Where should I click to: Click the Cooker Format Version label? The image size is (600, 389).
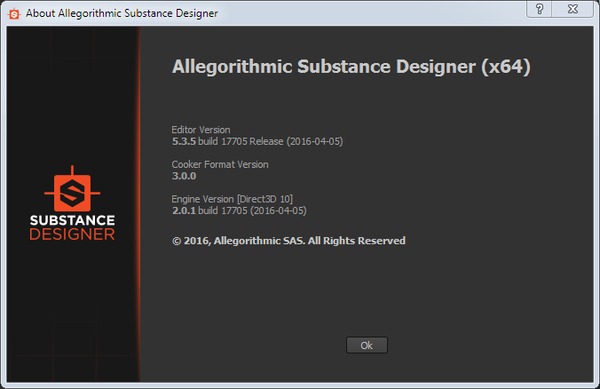[220, 164]
